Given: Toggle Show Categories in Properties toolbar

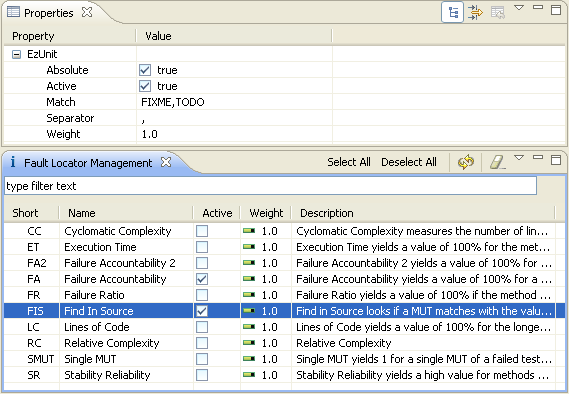Looking at the screenshot, I should [x=452, y=12].
